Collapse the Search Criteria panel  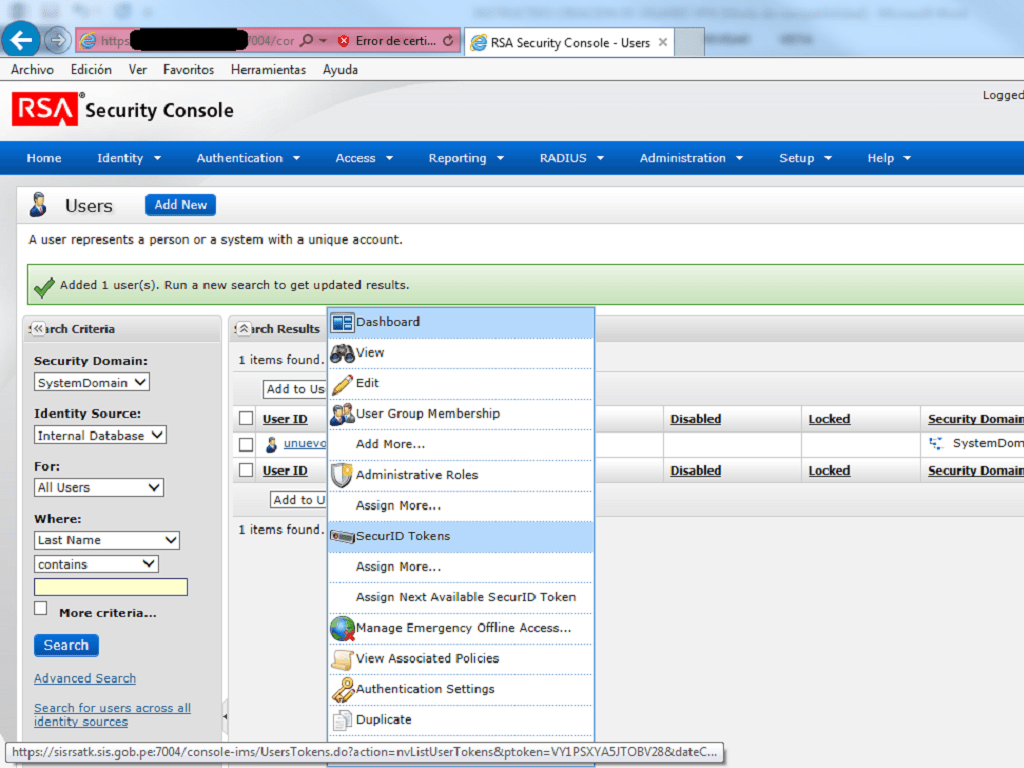[x=38, y=329]
